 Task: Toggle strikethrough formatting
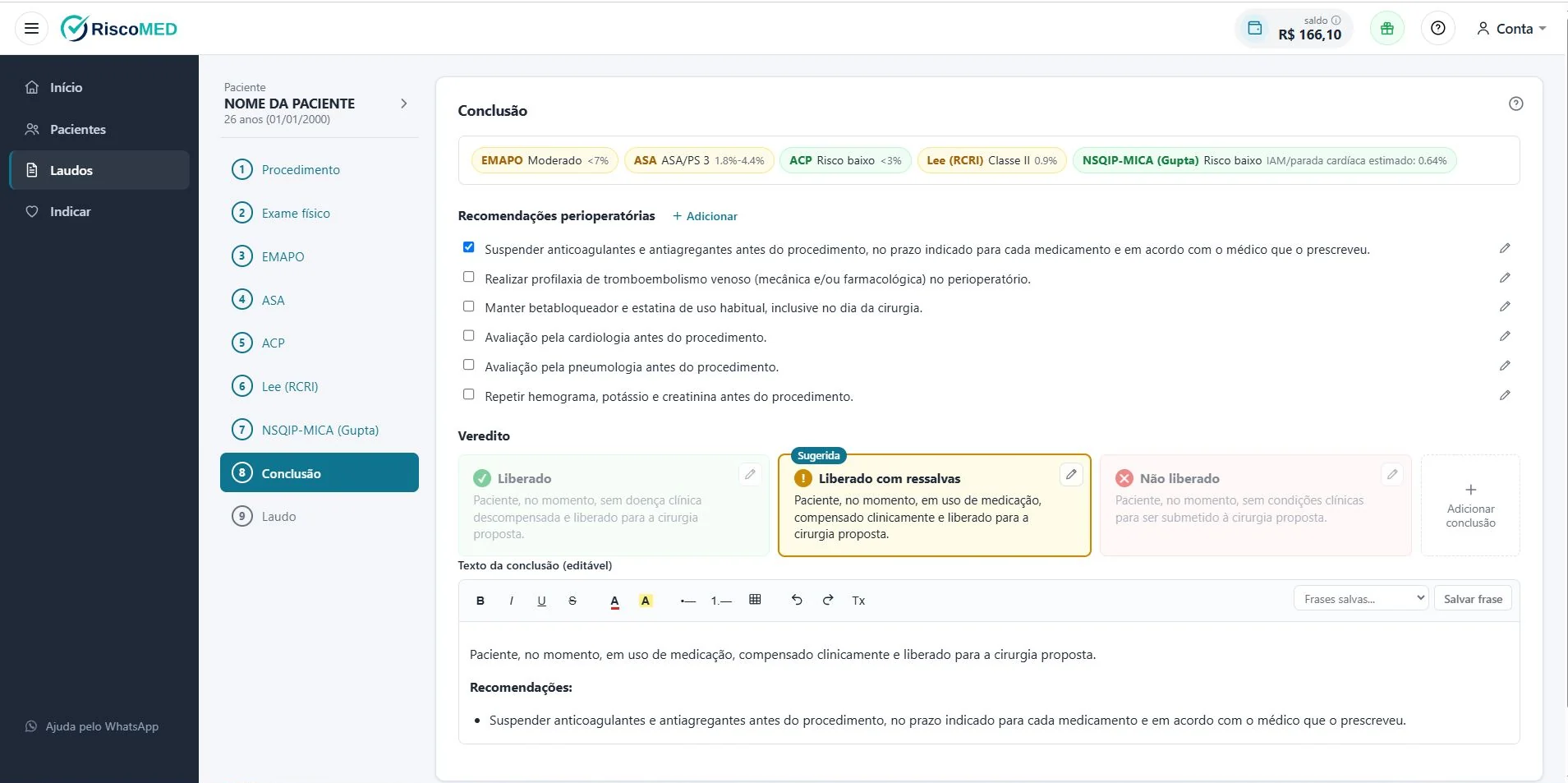pos(572,601)
